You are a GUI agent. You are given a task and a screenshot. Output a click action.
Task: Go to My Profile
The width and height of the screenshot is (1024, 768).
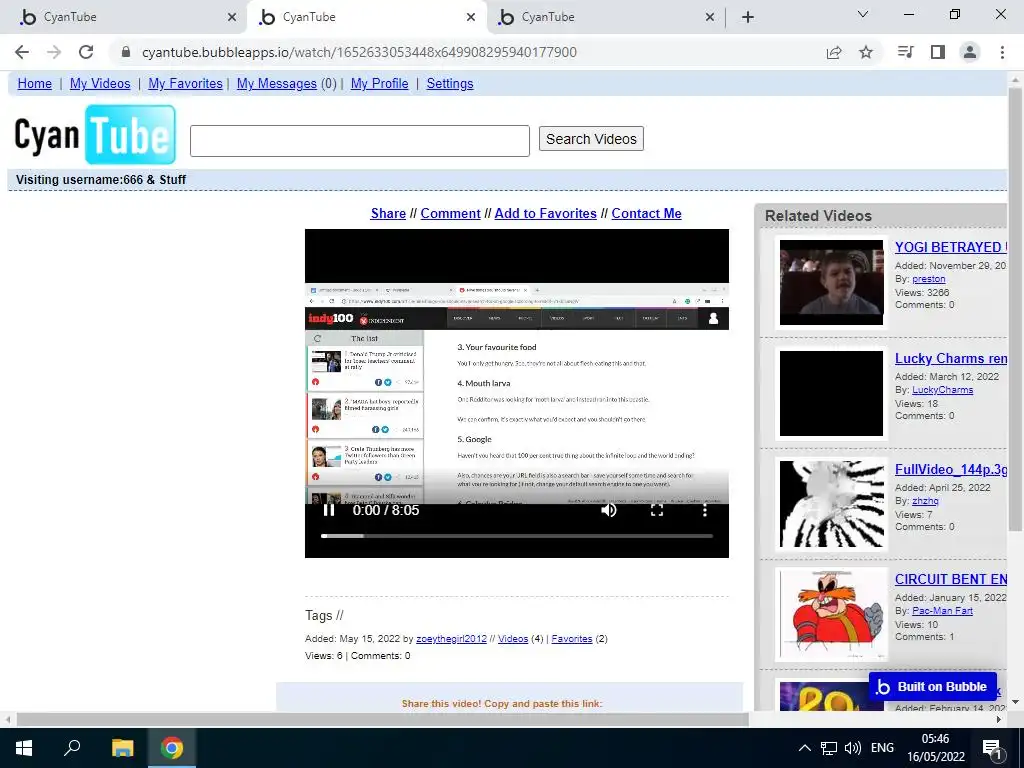coord(379,84)
